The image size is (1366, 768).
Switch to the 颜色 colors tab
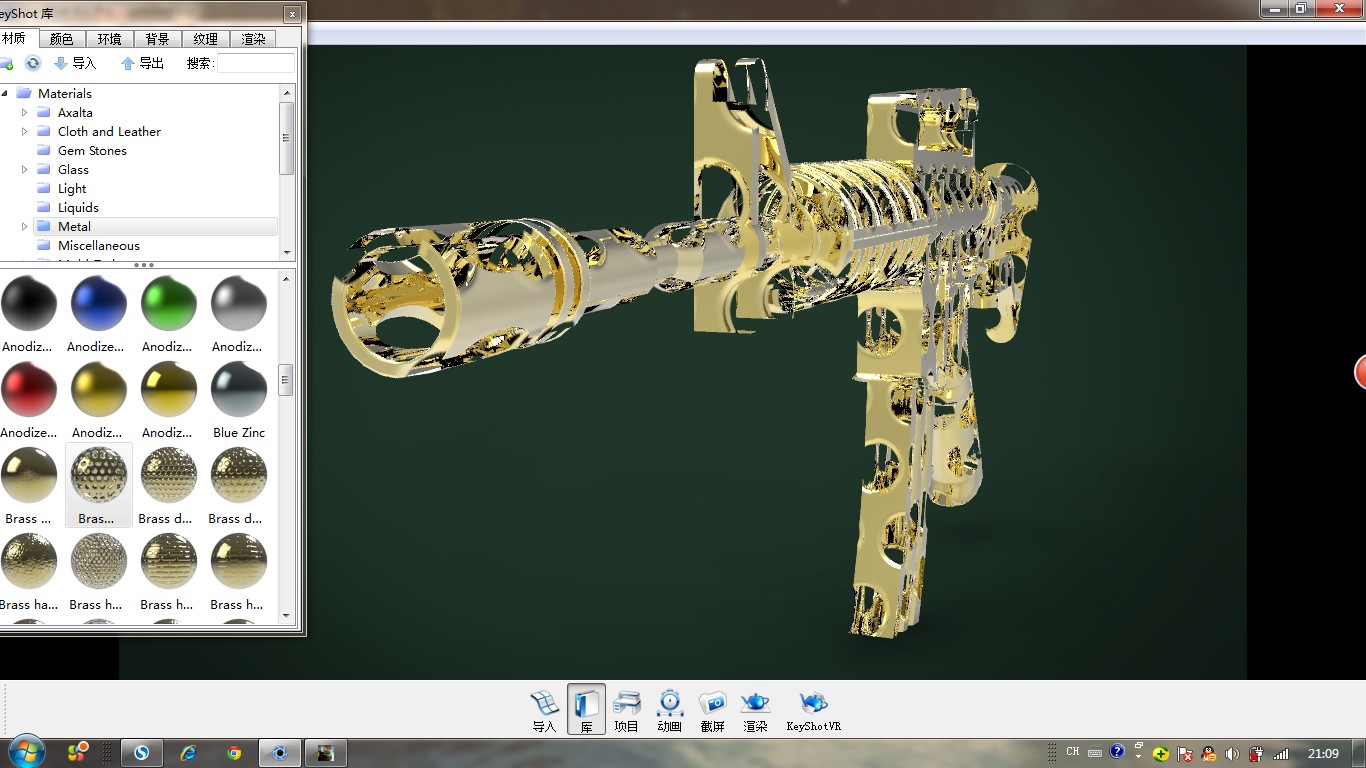(62, 39)
